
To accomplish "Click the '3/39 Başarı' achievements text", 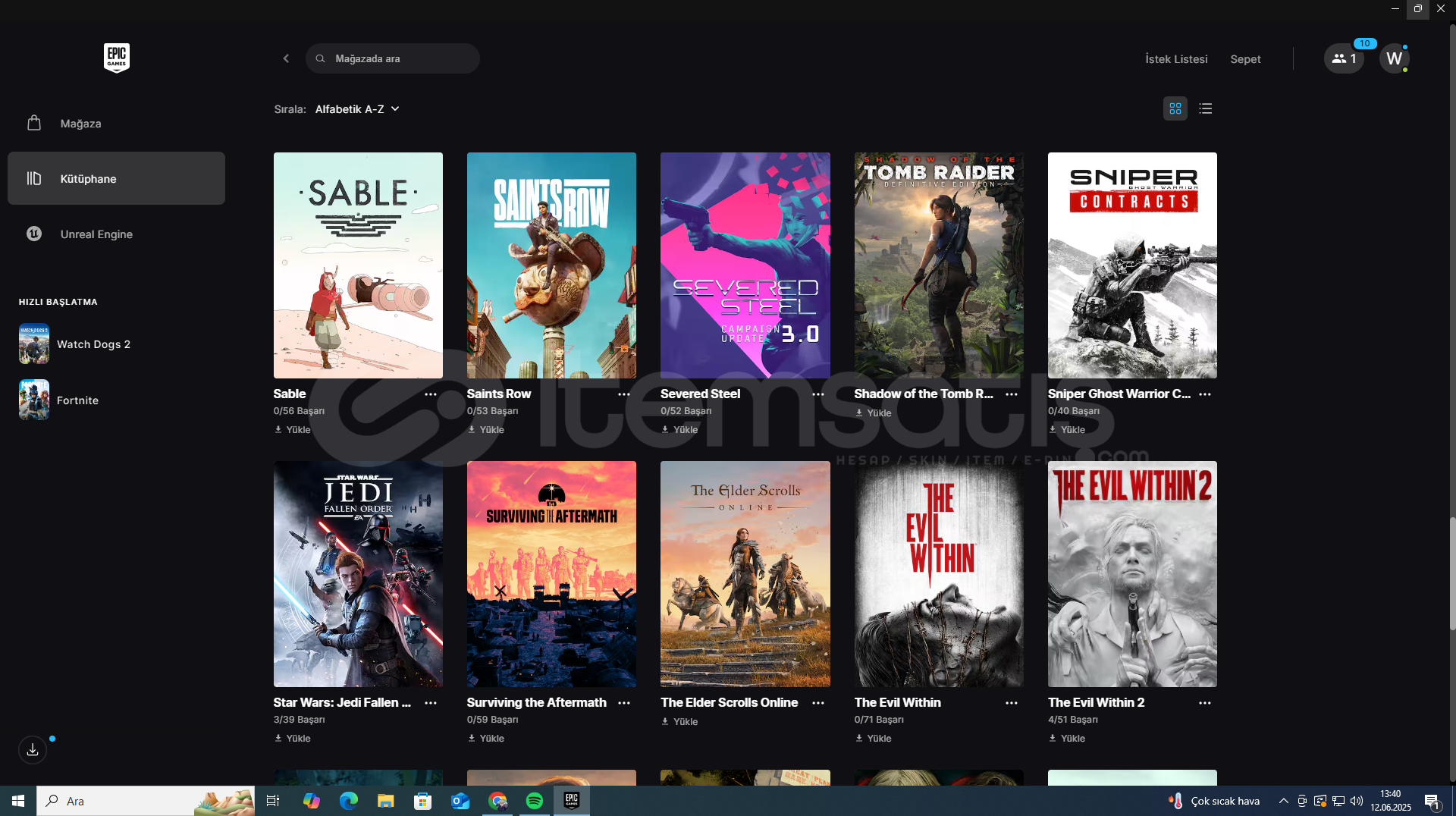I will tap(299, 720).
